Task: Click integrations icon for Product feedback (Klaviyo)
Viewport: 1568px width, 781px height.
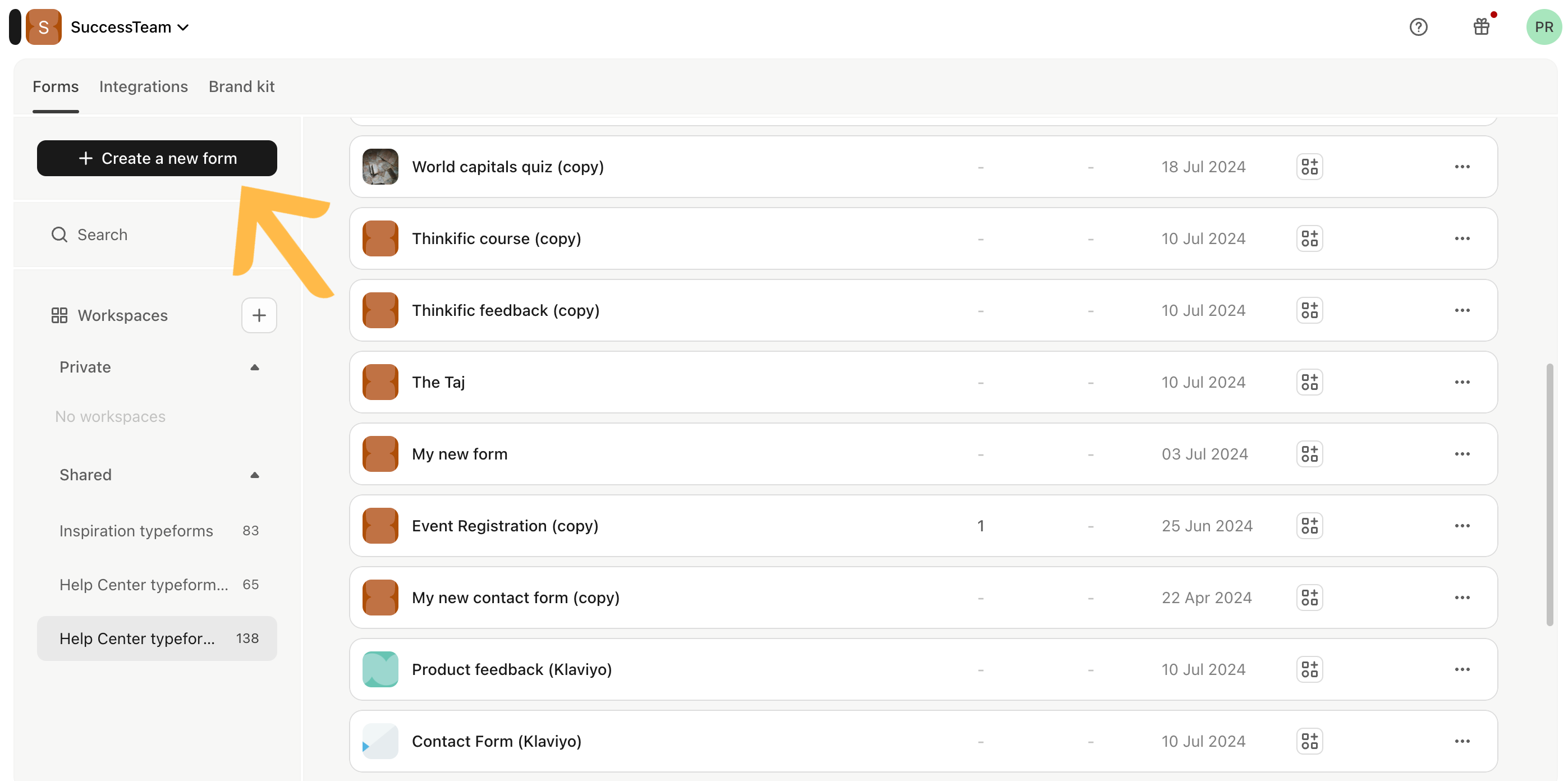Action: pos(1309,669)
